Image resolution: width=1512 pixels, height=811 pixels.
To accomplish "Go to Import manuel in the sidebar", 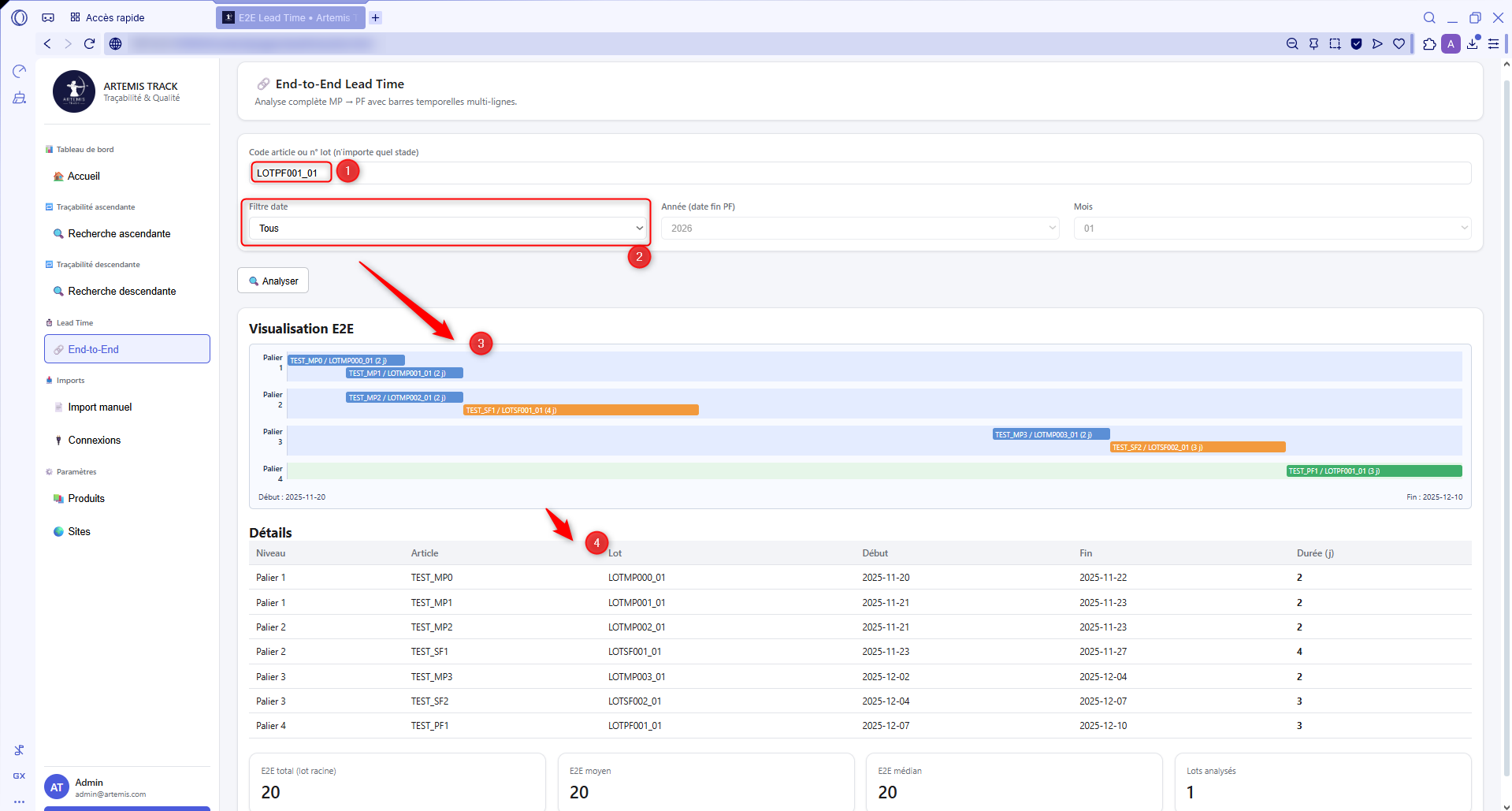I will [100, 407].
